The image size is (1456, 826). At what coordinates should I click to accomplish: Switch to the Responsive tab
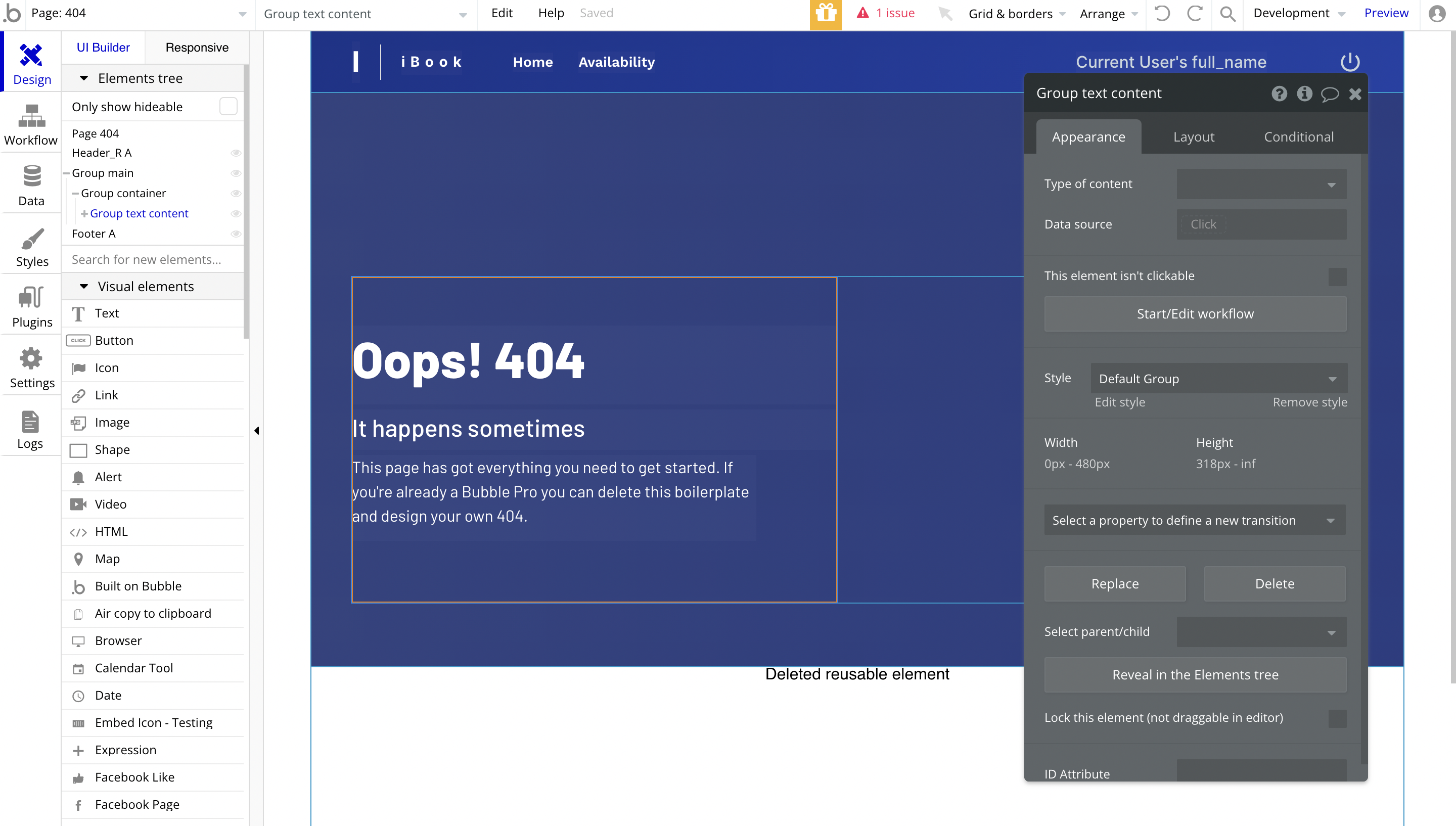click(197, 48)
